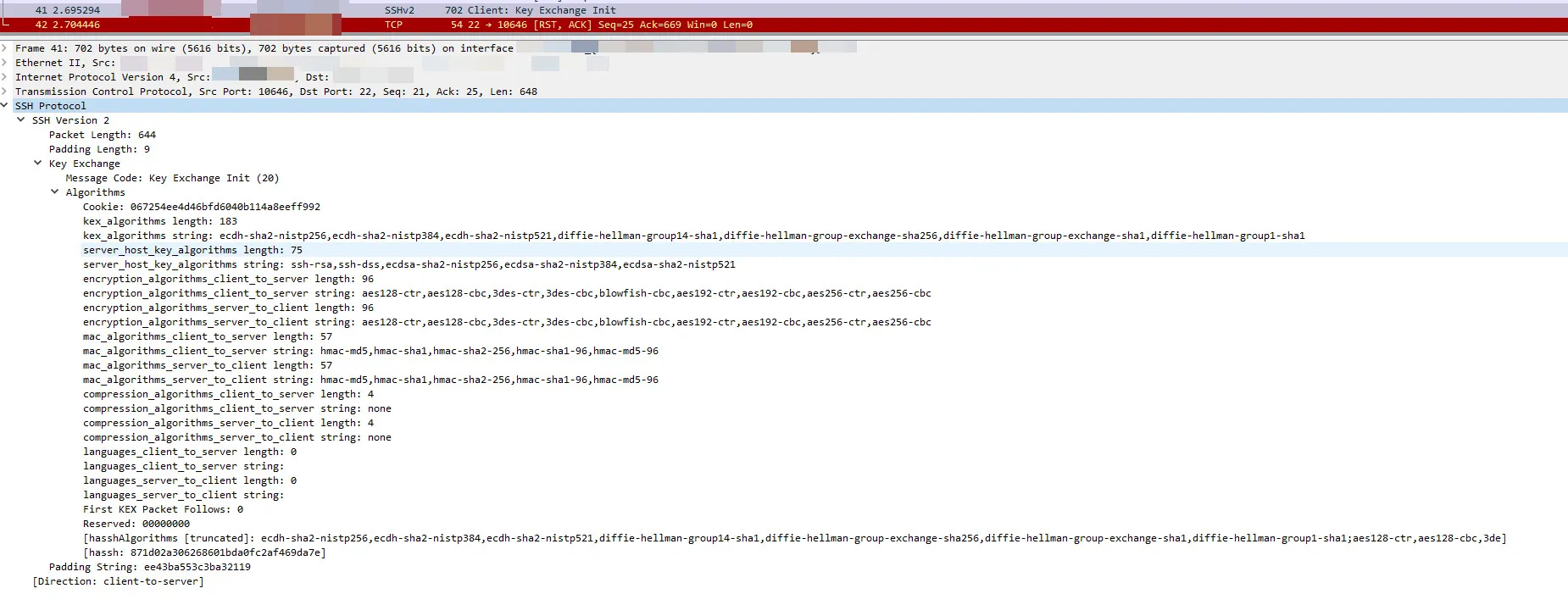Select compression_algorithms_server_to_client length: 4
Image resolution: width=1568 pixels, height=605 pixels.
coord(228,423)
